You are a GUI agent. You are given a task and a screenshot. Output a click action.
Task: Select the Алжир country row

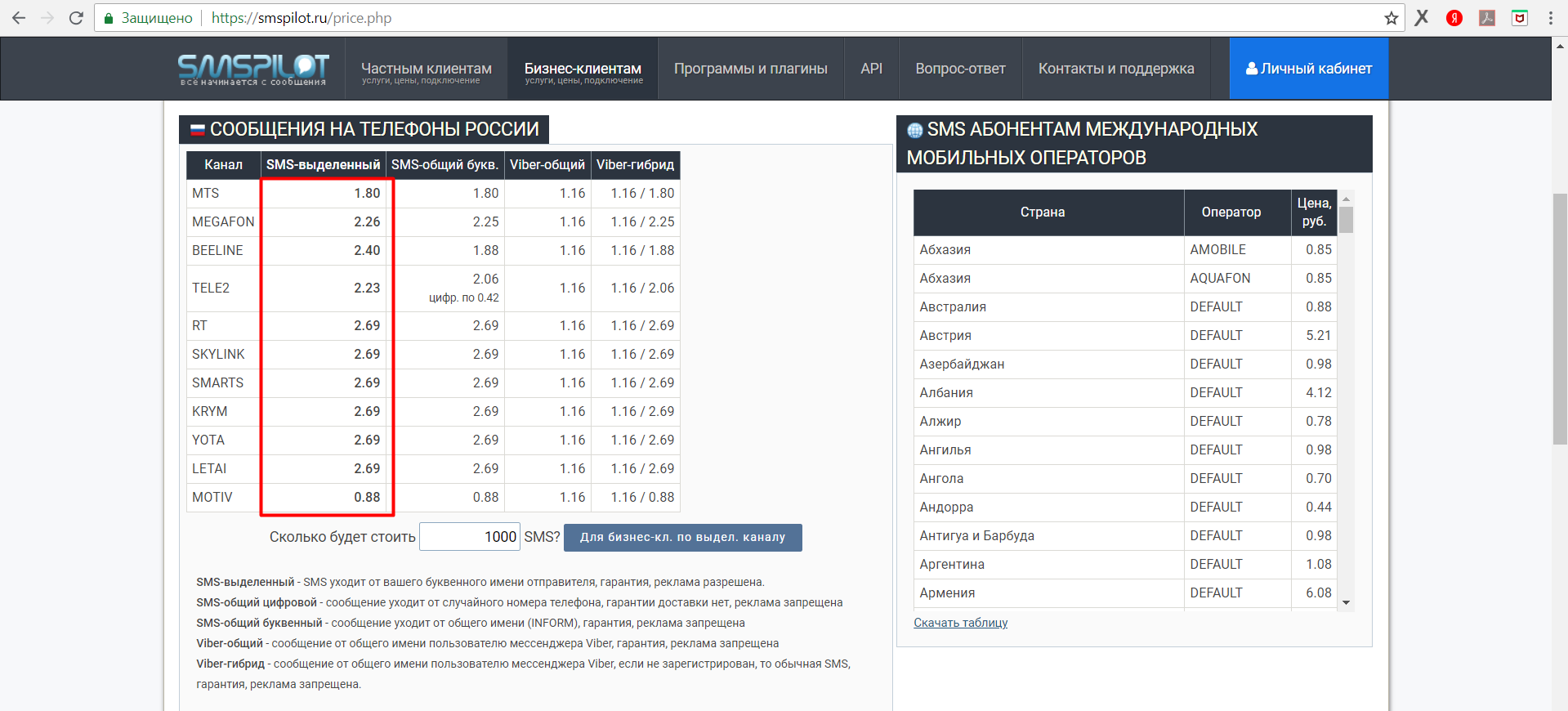tap(1126, 422)
